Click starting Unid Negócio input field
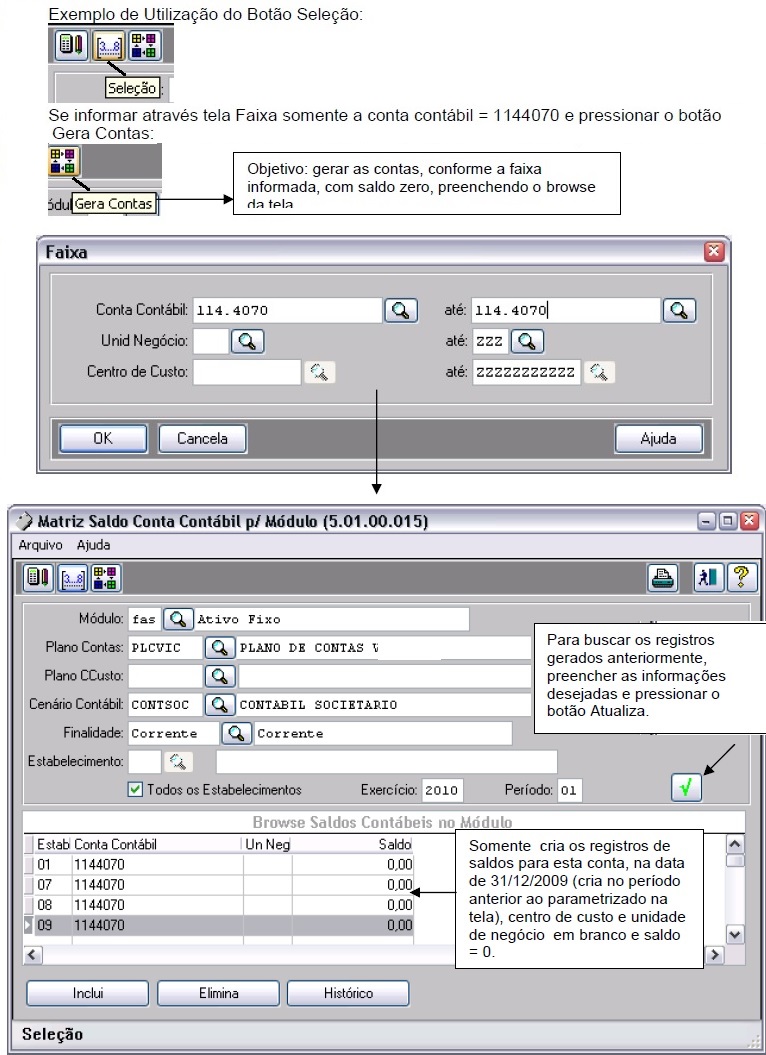The height and width of the screenshot is (1055, 766). [211, 341]
